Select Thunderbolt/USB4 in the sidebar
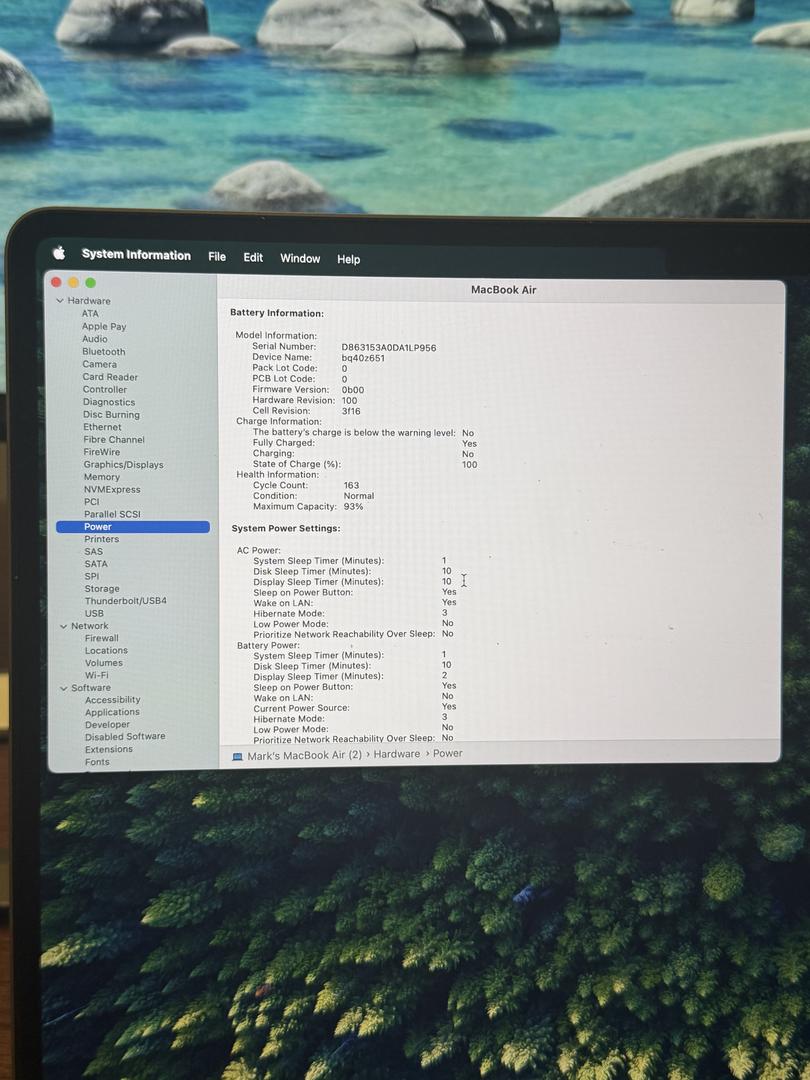 (126, 601)
